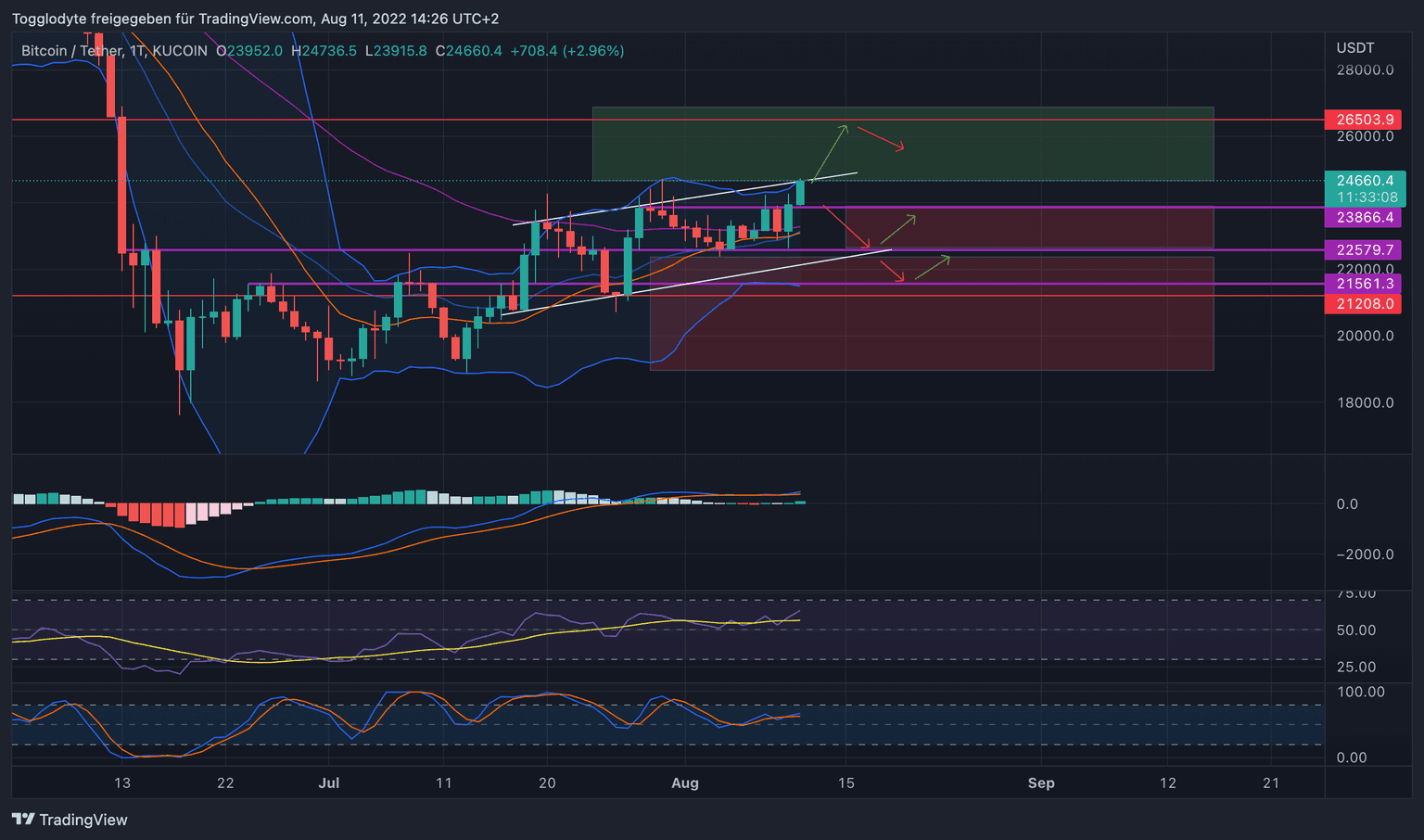Click the Bitcoin / Tether symbol title

pyautogui.click(x=71, y=51)
